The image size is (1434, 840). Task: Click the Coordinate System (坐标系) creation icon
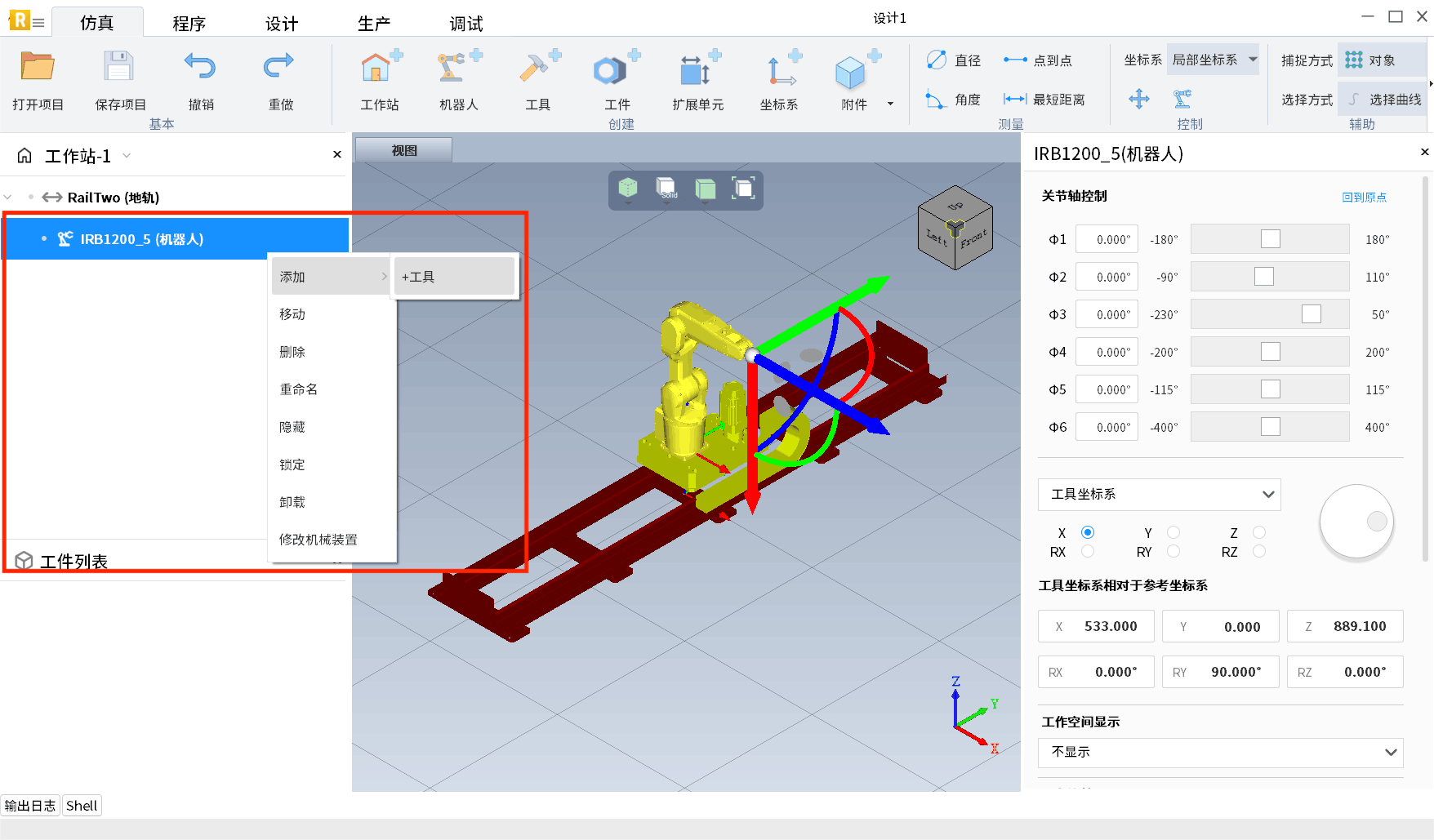[x=779, y=69]
